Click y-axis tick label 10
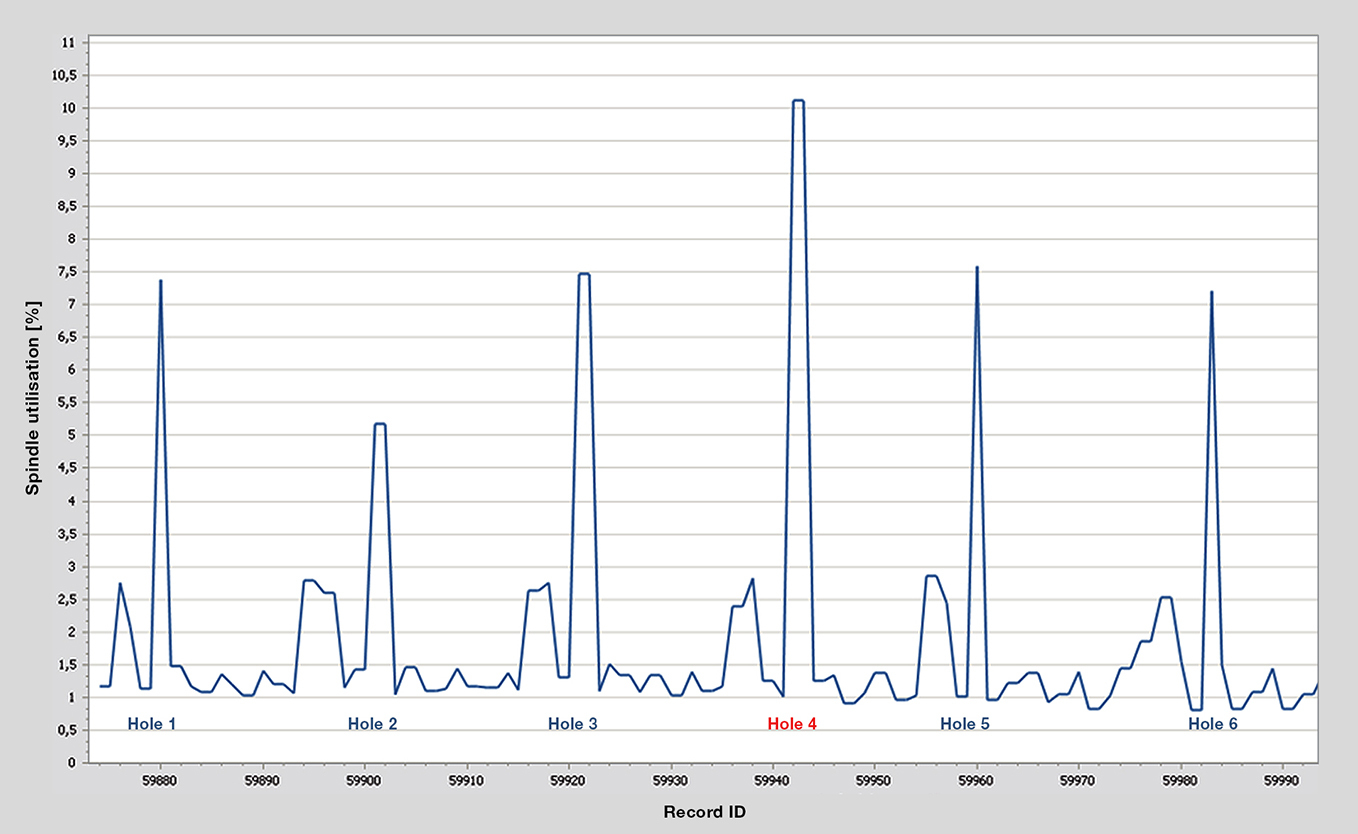The height and width of the screenshot is (834, 1358). coord(68,108)
